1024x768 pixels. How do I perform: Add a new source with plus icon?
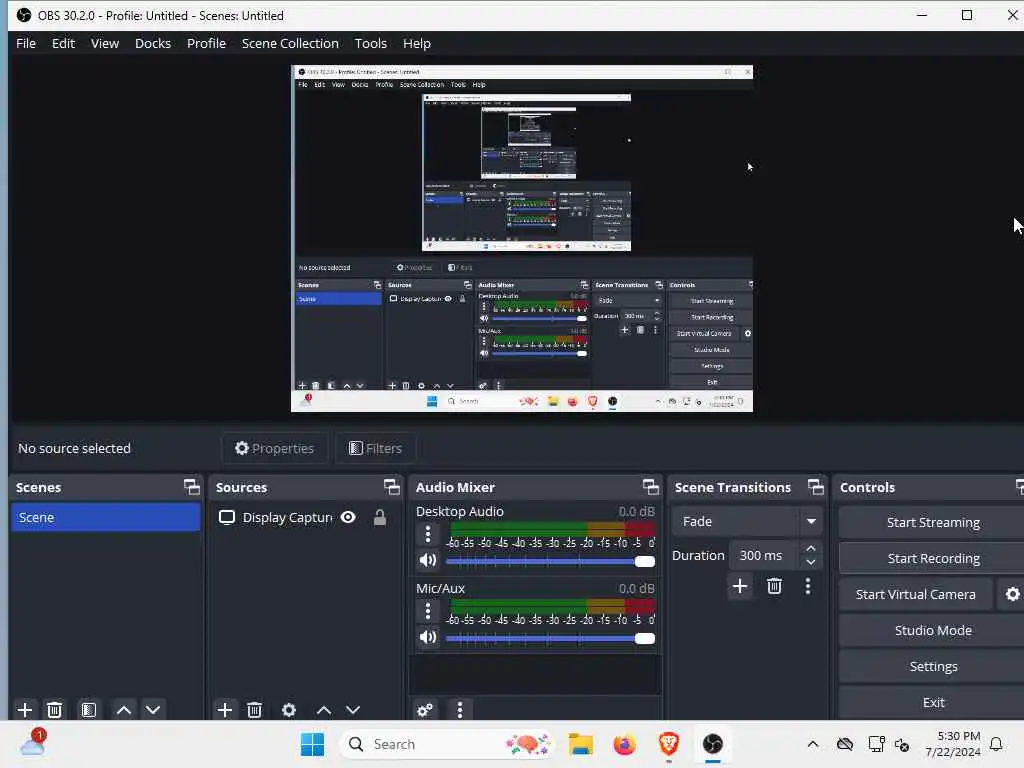[225, 710]
